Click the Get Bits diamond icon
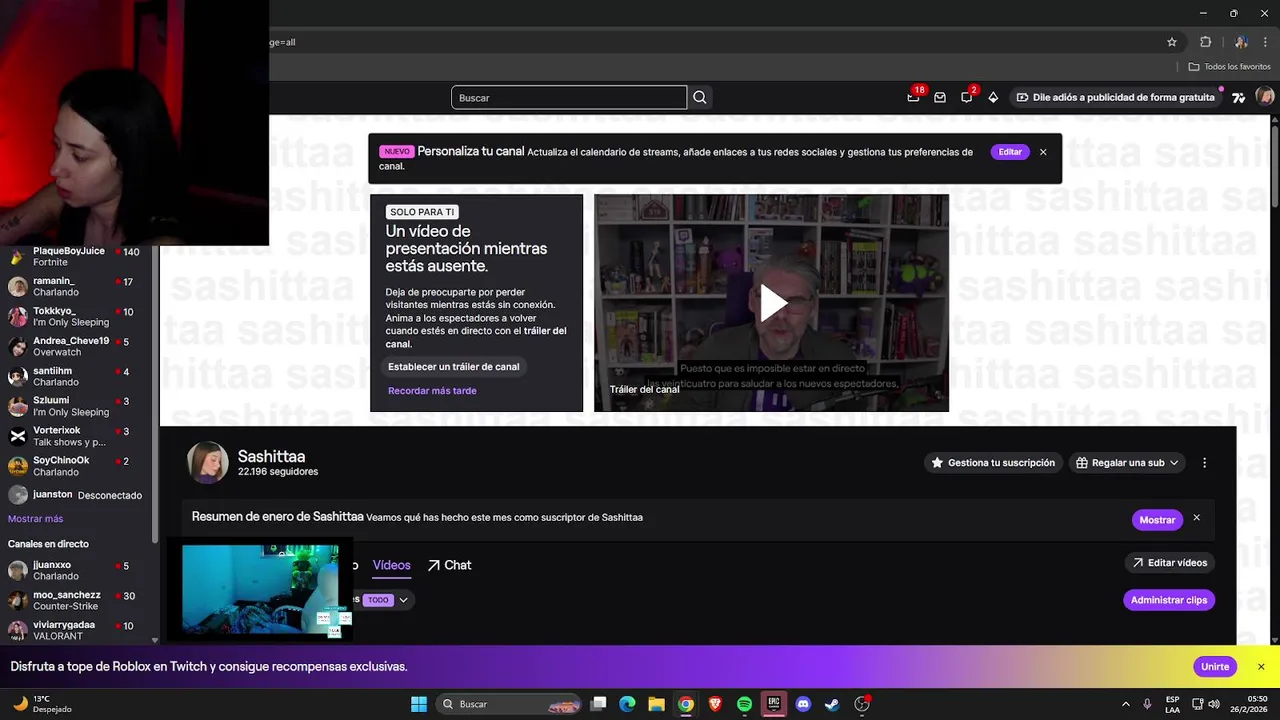This screenshot has width=1280, height=720. [x=993, y=97]
